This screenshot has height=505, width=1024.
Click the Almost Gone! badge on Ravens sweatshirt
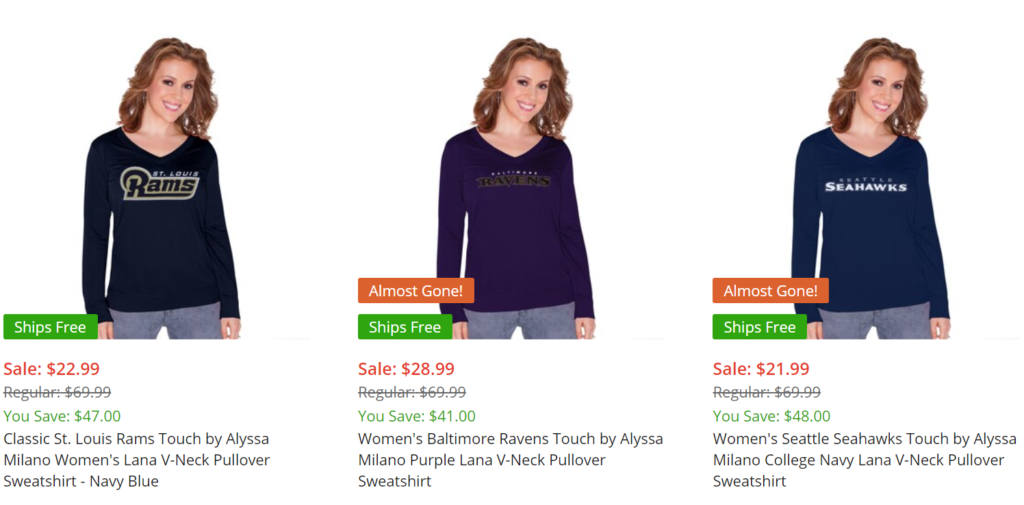[x=416, y=291]
